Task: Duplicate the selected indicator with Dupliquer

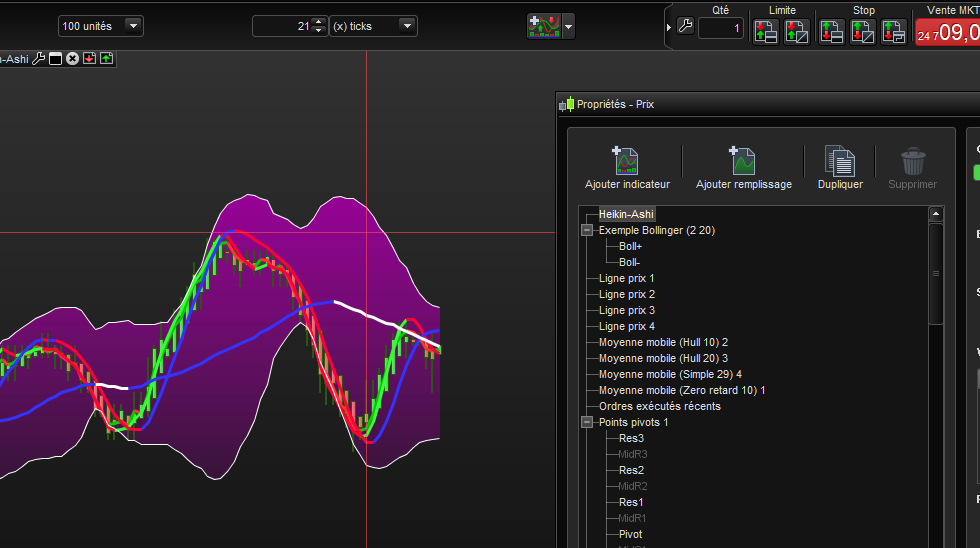Action: click(839, 161)
